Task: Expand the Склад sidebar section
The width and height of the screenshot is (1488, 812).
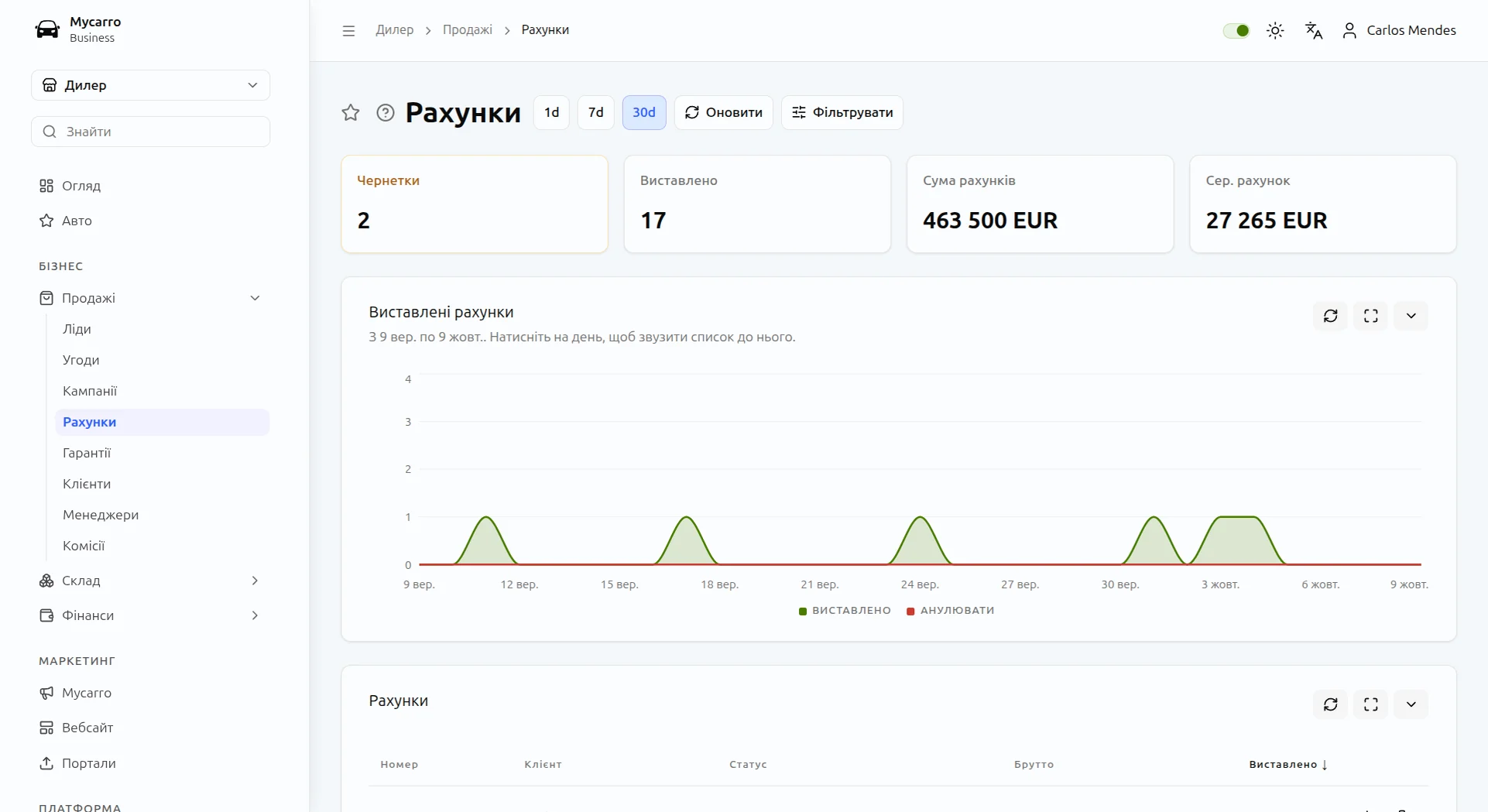Action: [150, 581]
